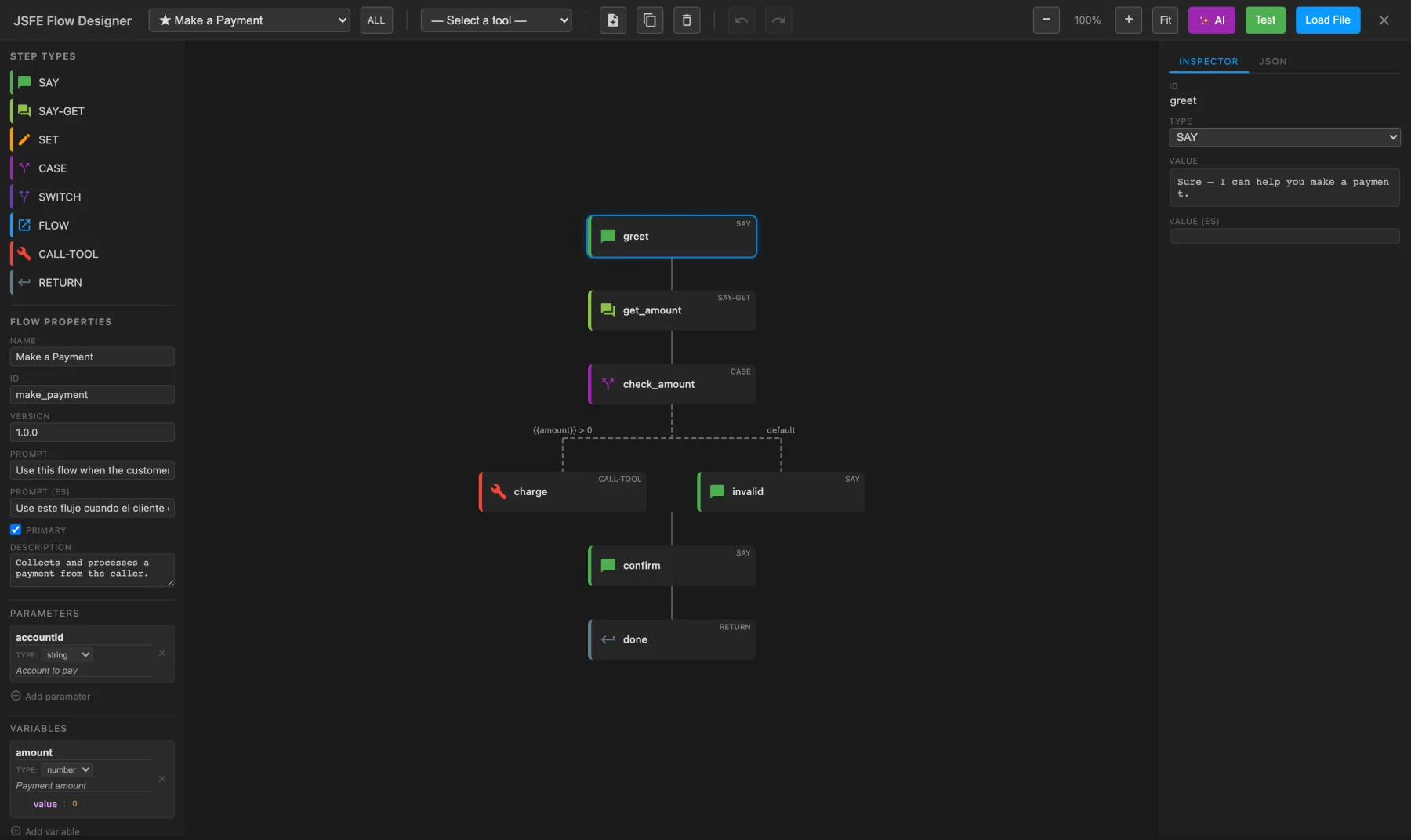Screen dimensions: 1411x840
Task: Click the Fit button
Action: (x=1165, y=20)
